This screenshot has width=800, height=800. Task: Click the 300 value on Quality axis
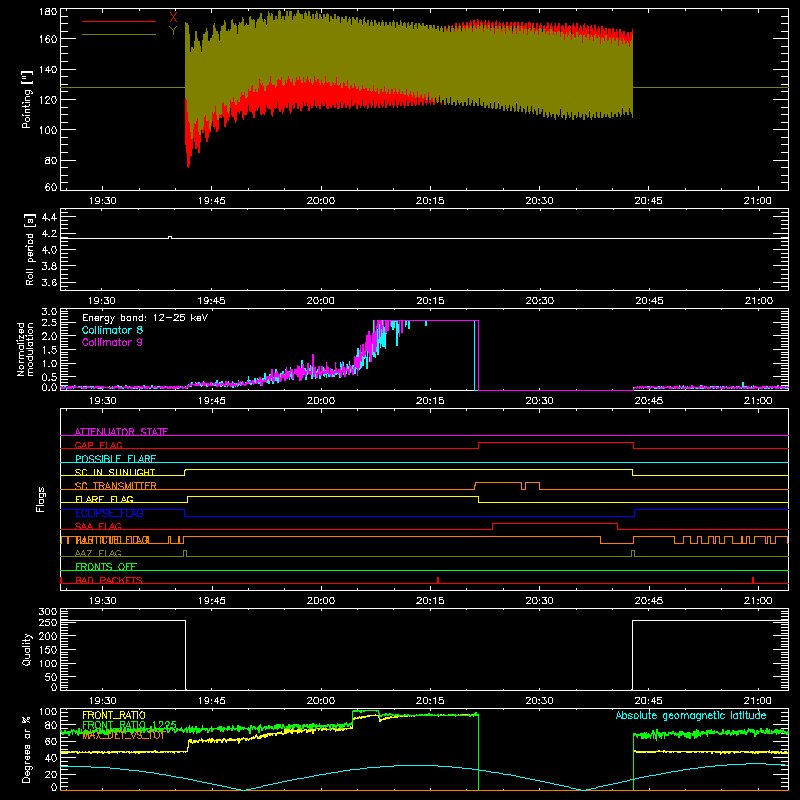click(x=48, y=612)
